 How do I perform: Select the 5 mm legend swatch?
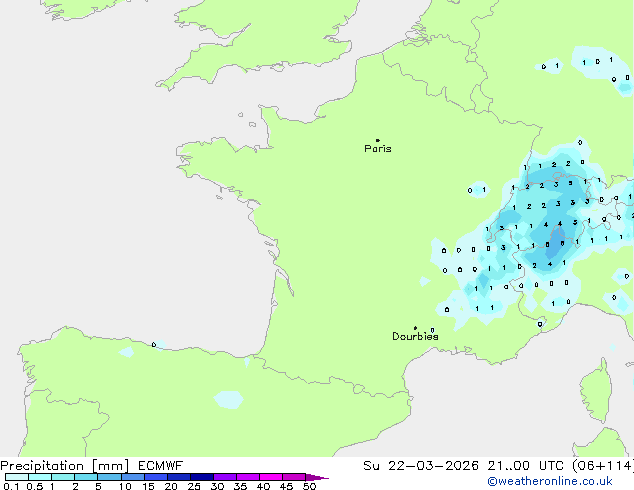(x=109, y=477)
